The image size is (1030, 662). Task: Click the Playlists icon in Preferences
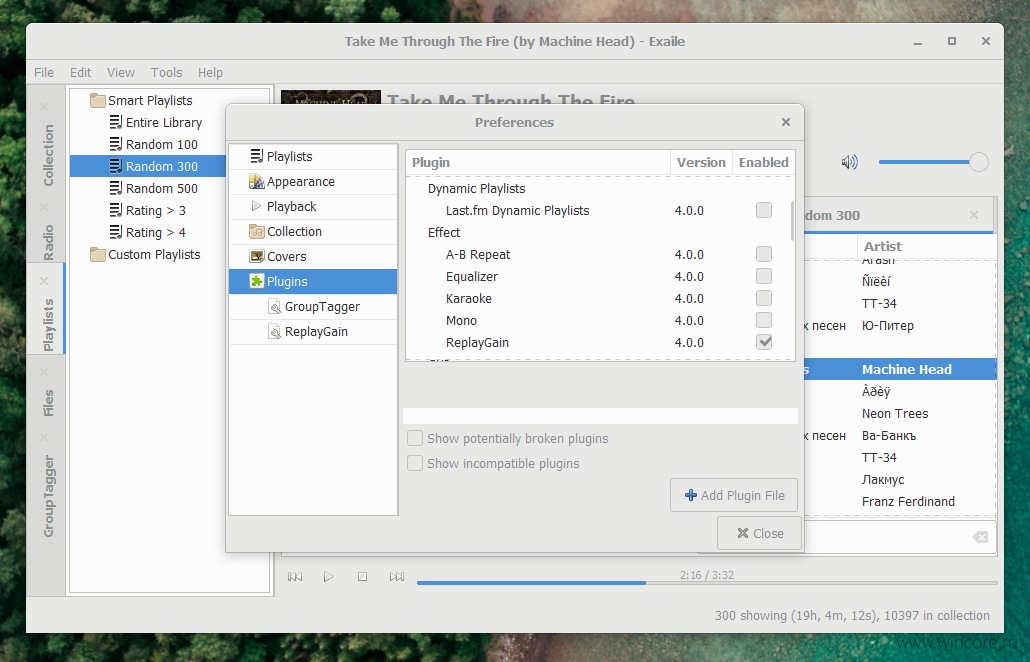click(257, 156)
